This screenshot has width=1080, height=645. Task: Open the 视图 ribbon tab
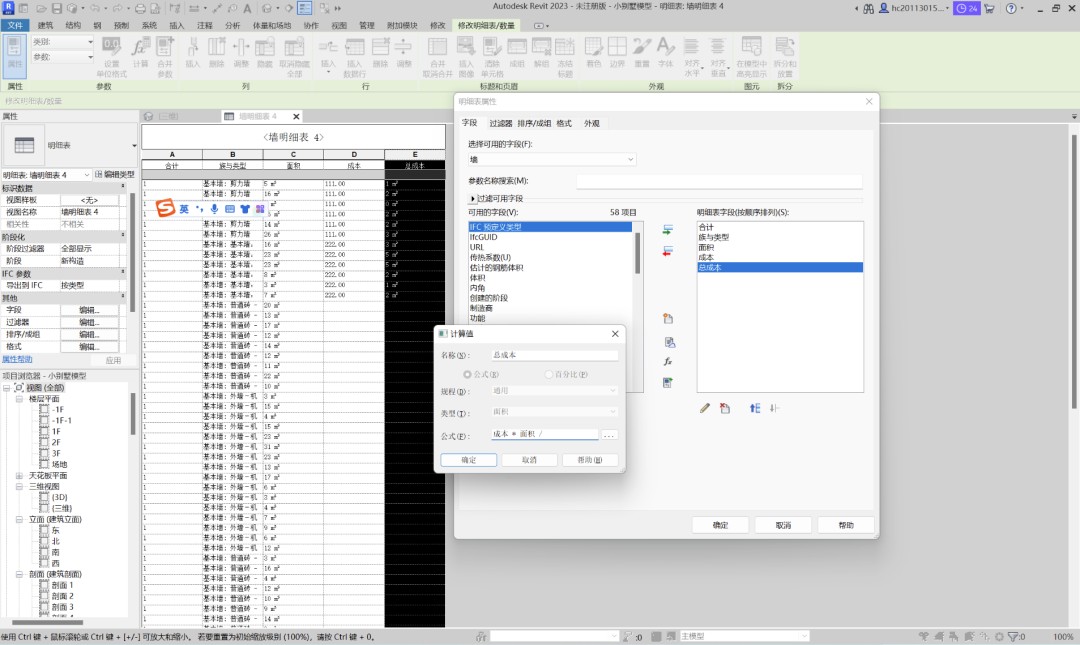click(339, 25)
